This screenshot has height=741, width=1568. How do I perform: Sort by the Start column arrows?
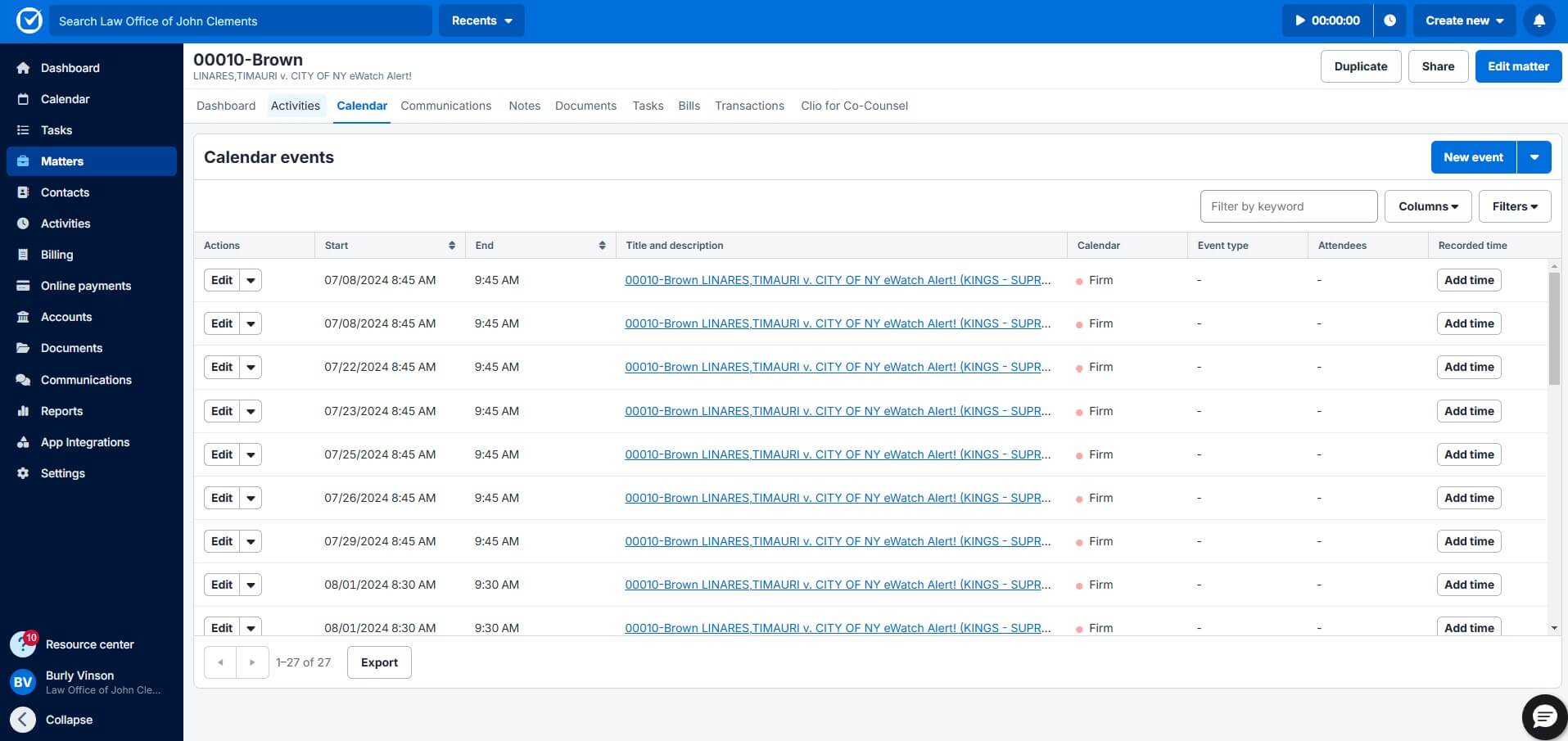[452, 246]
